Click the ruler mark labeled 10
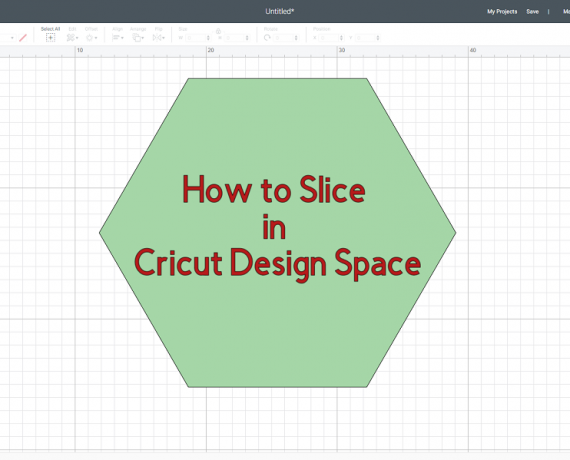Screen dimensions: 570x460 [80, 50]
